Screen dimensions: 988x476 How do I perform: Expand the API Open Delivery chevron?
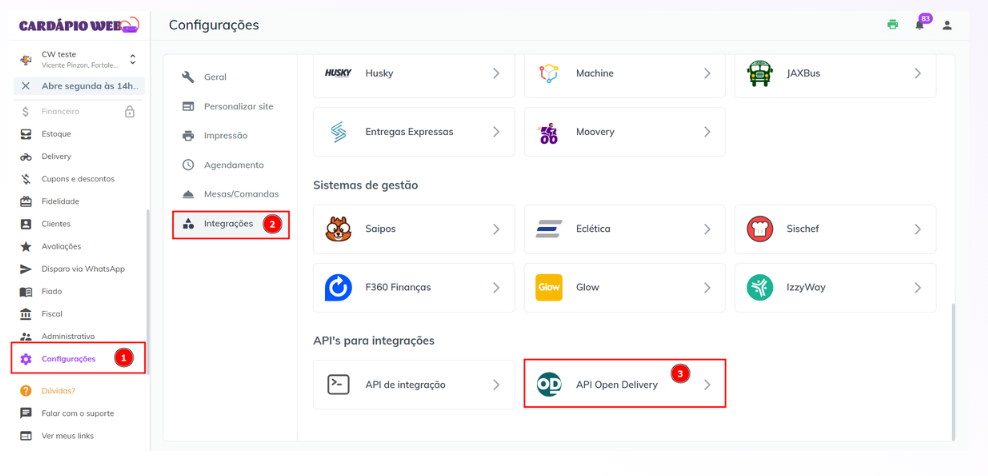click(707, 385)
